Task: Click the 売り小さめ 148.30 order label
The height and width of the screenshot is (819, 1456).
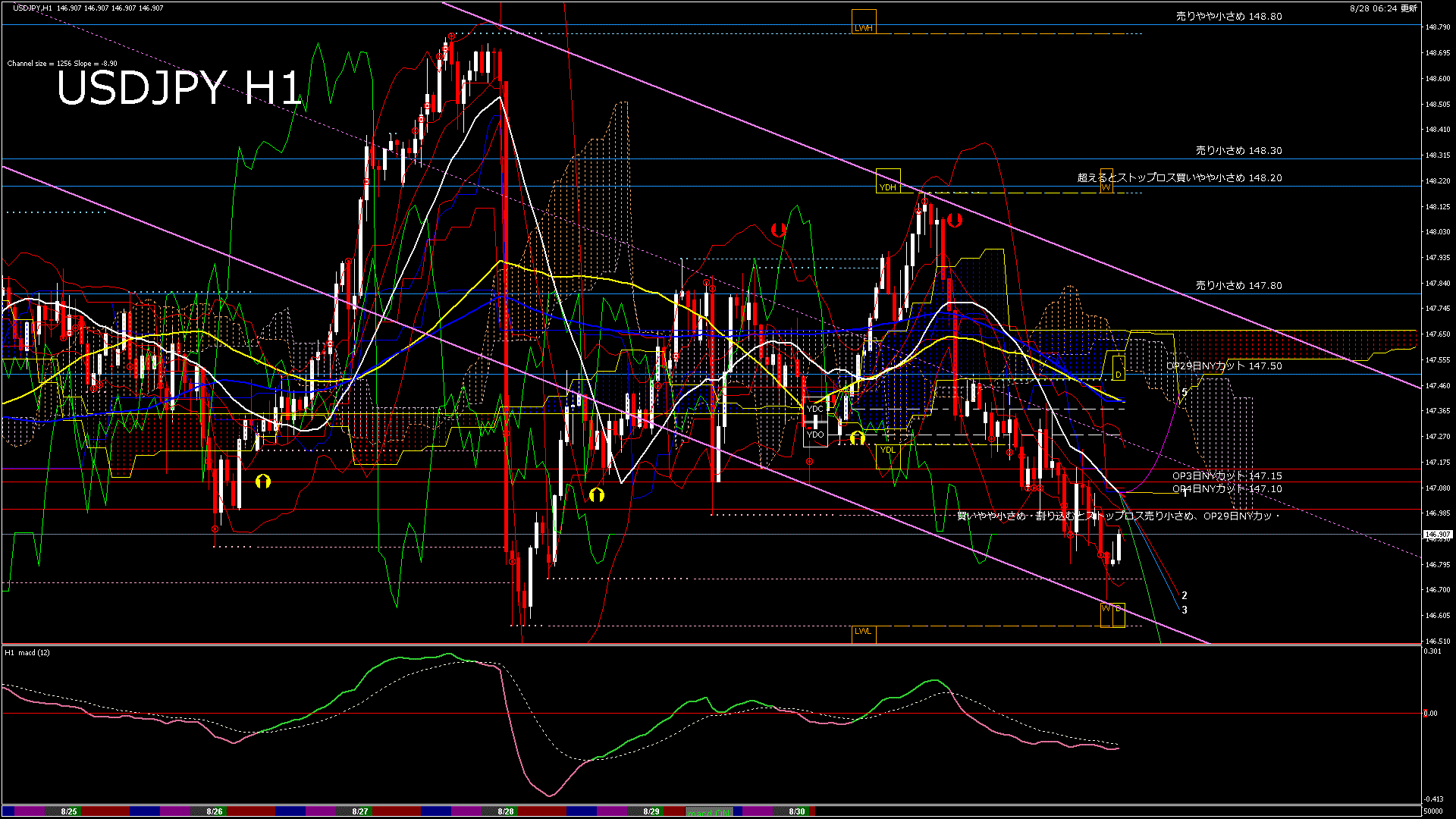Action: point(1238,151)
